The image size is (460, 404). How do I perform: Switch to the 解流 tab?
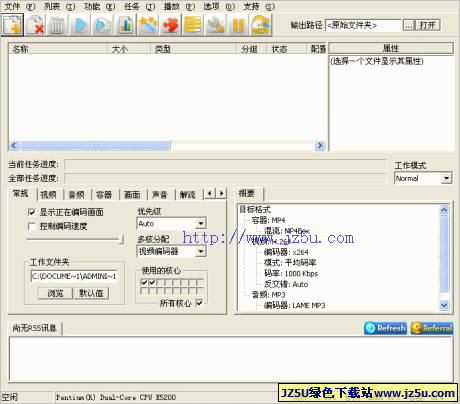click(188, 195)
